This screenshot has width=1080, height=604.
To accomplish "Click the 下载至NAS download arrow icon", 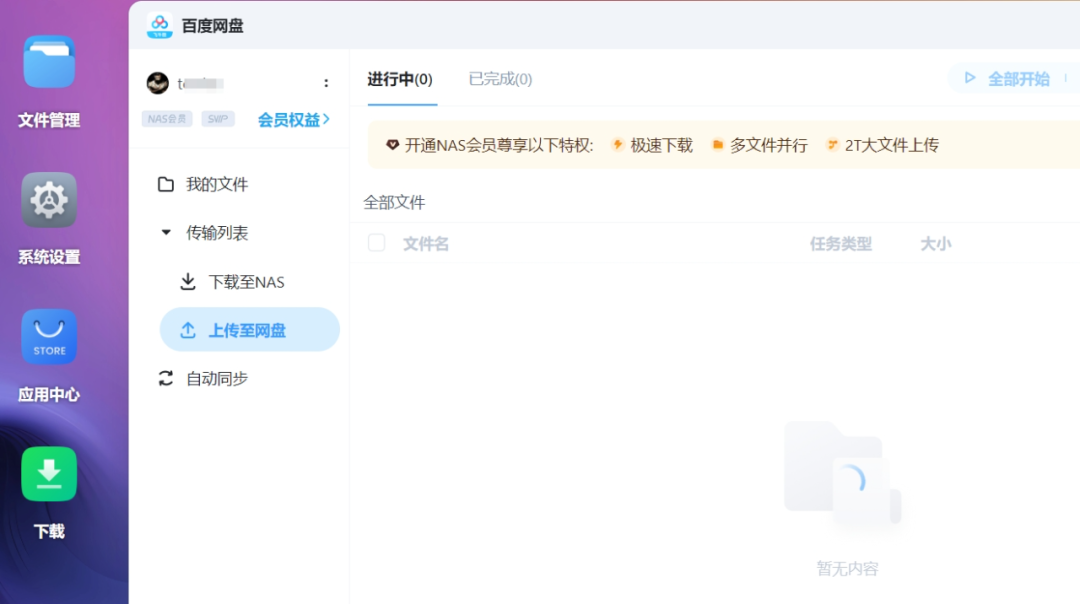I will point(188,282).
